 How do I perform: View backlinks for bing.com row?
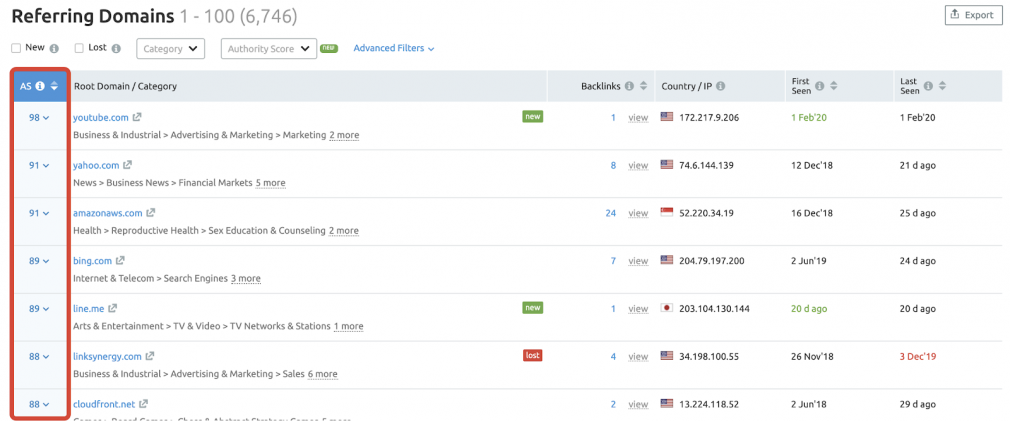638,261
